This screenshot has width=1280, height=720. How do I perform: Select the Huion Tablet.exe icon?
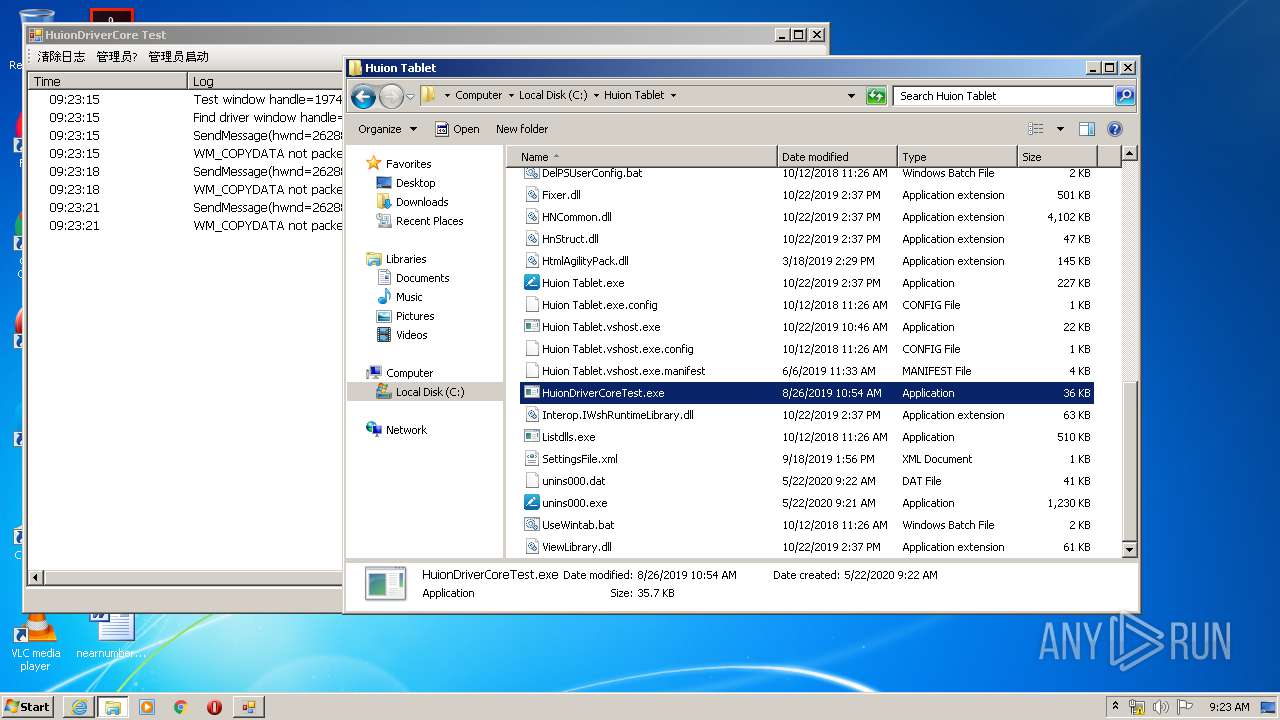point(532,283)
